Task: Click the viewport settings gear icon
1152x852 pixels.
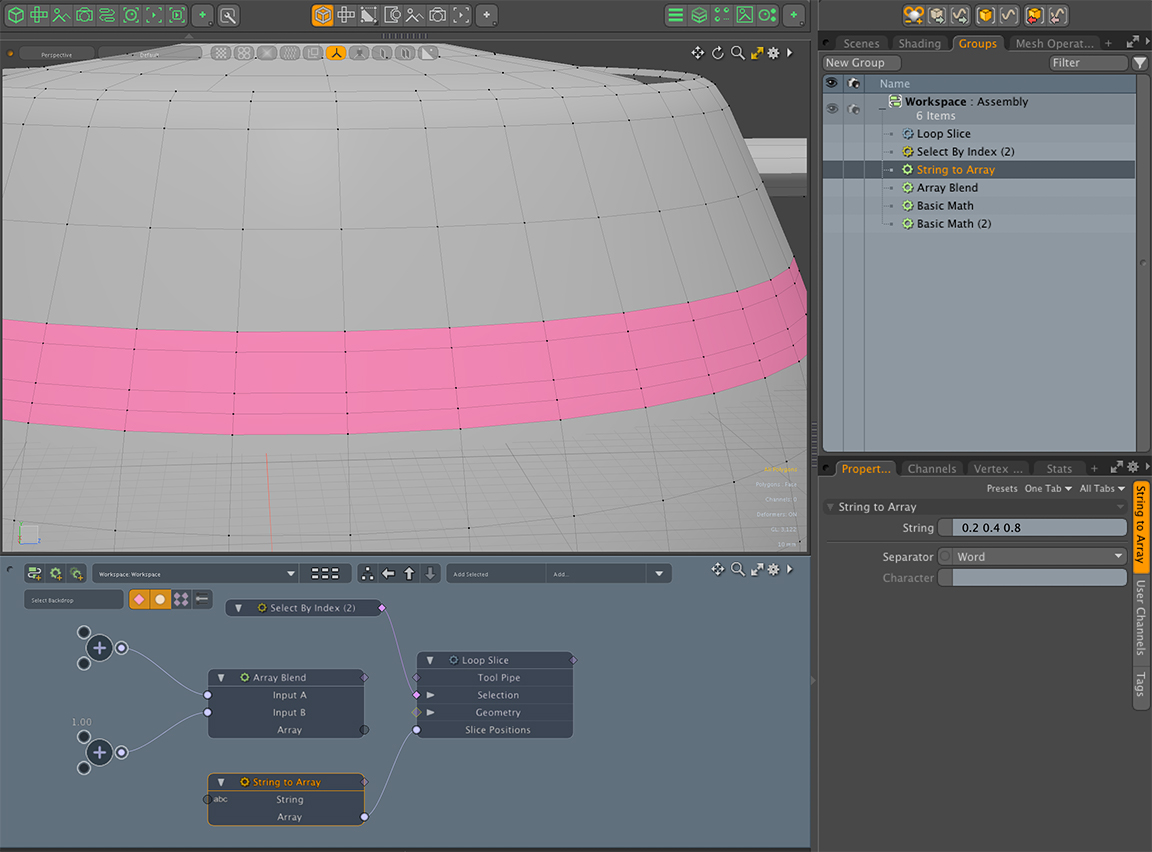Action: [773, 53]
